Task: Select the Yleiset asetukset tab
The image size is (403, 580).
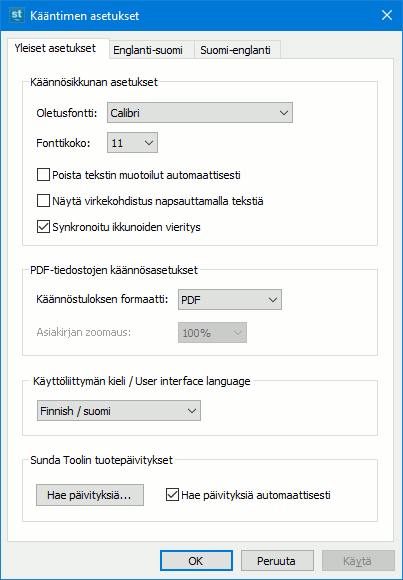Action: coord(55,48)
